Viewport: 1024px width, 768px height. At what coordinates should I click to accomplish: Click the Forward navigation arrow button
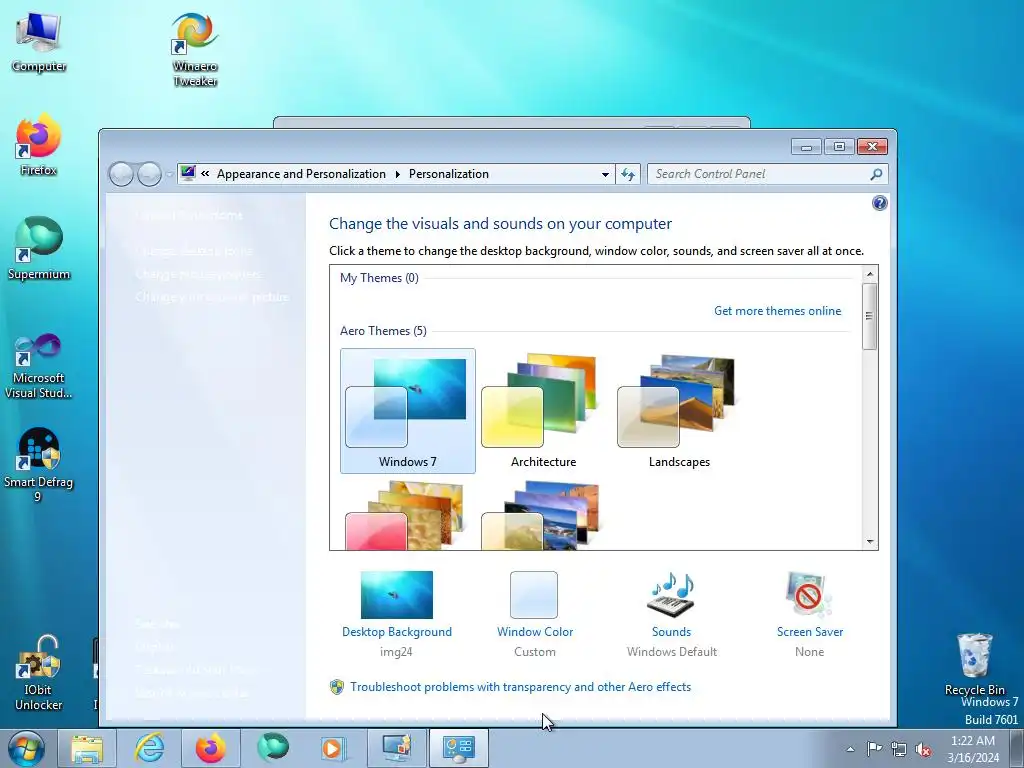click(150, 174)
